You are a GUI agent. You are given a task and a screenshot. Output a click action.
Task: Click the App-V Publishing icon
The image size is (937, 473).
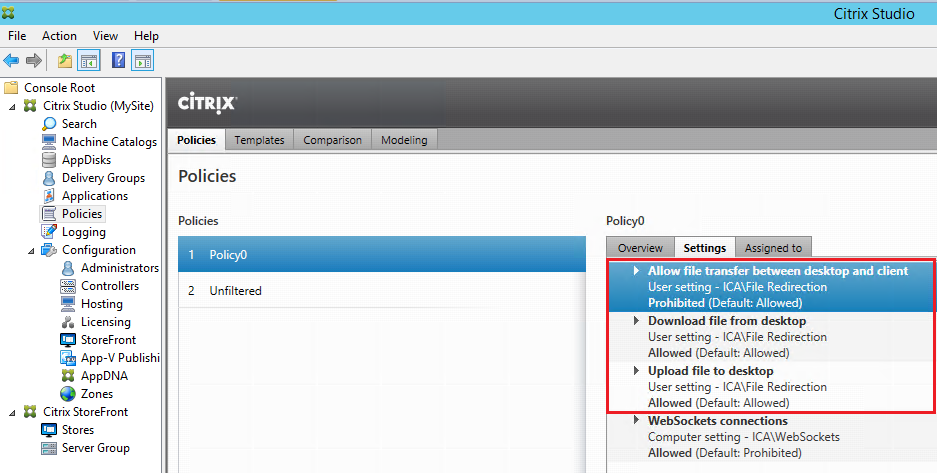click(x=68, y=358)
